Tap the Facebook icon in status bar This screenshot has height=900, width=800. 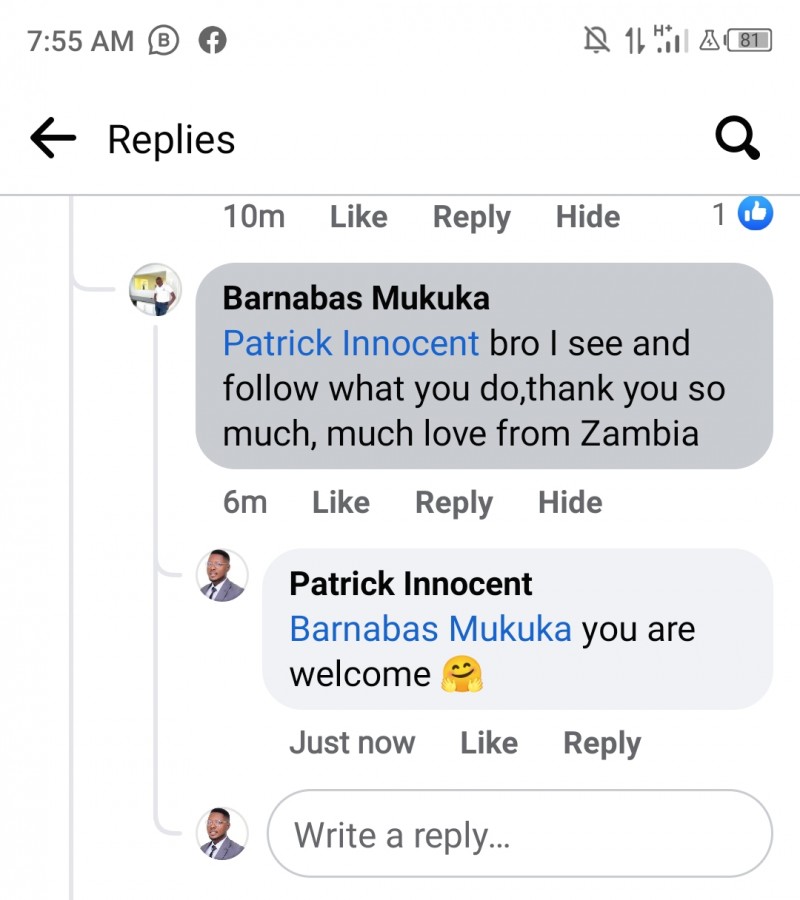212,41
